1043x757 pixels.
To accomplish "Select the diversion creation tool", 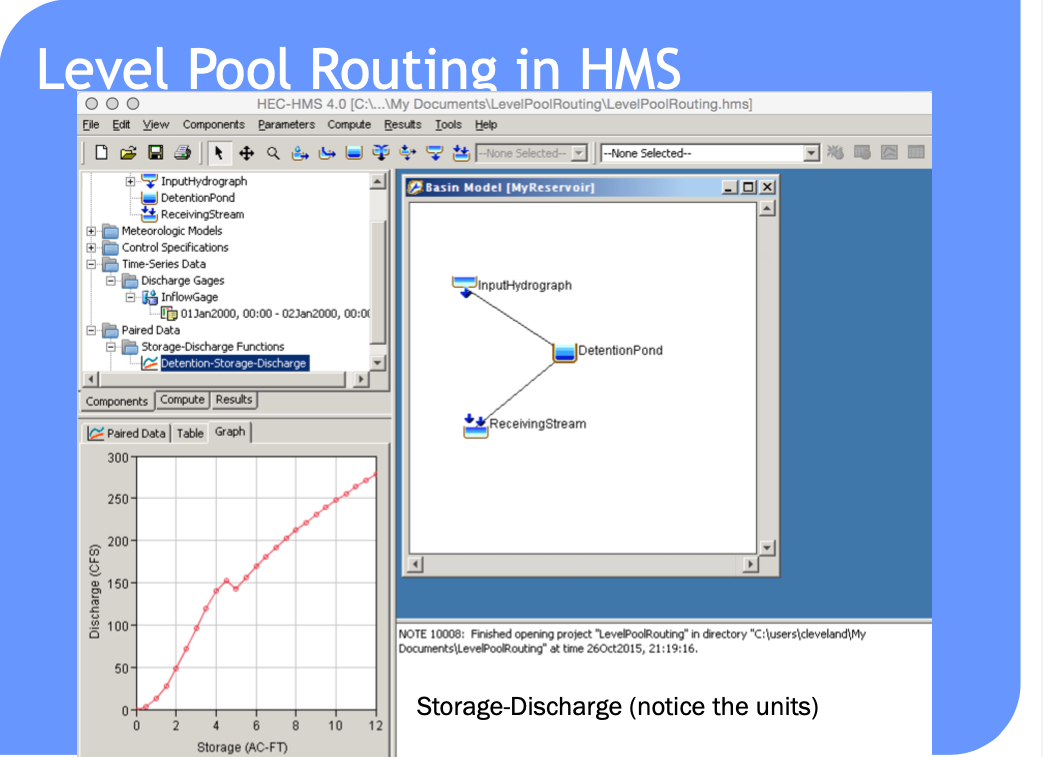I will [x=407, y=154].
